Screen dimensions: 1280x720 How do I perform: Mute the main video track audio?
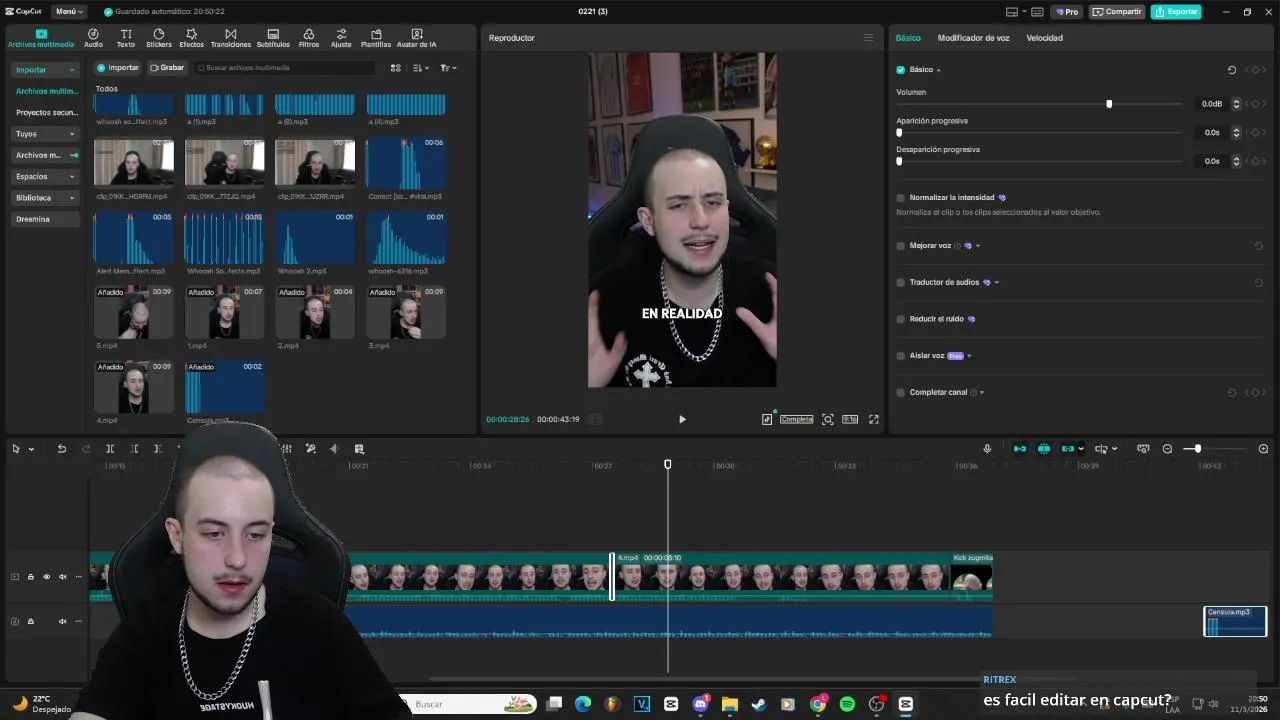tap(62, 577)
